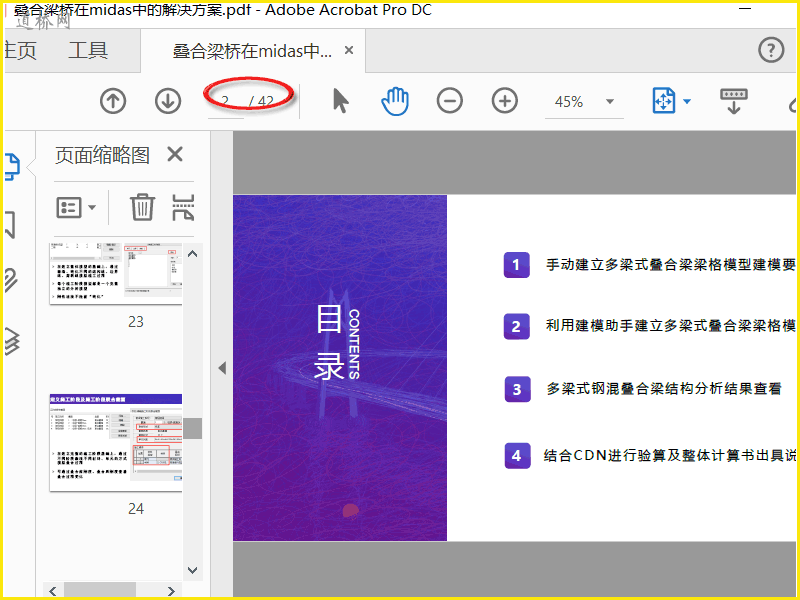Click the 45% zoom value field
This screenshot has width=800, height=600.
pos(569,102)
